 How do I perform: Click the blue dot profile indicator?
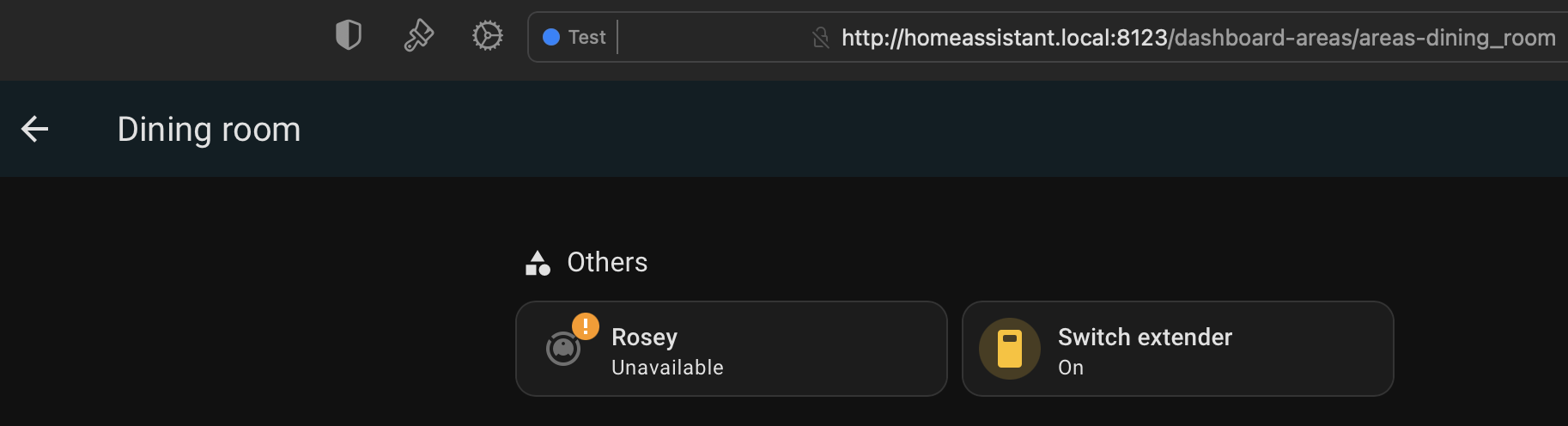click(x=551, y=37)
